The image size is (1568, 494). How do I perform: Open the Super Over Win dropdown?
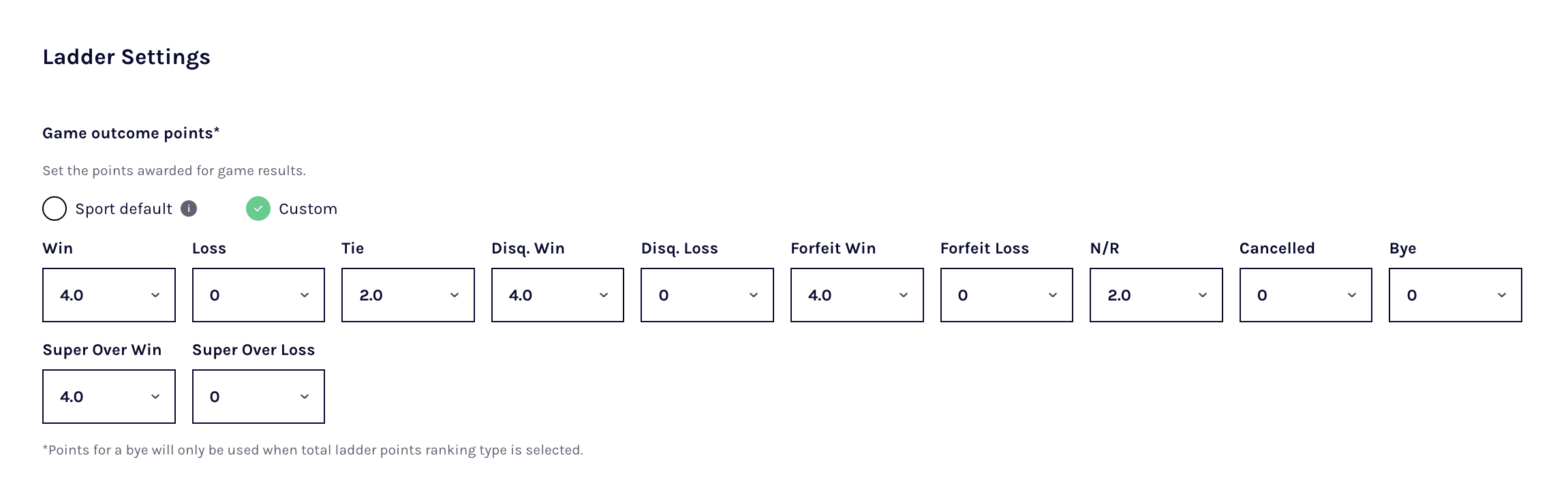pos(108,397)
